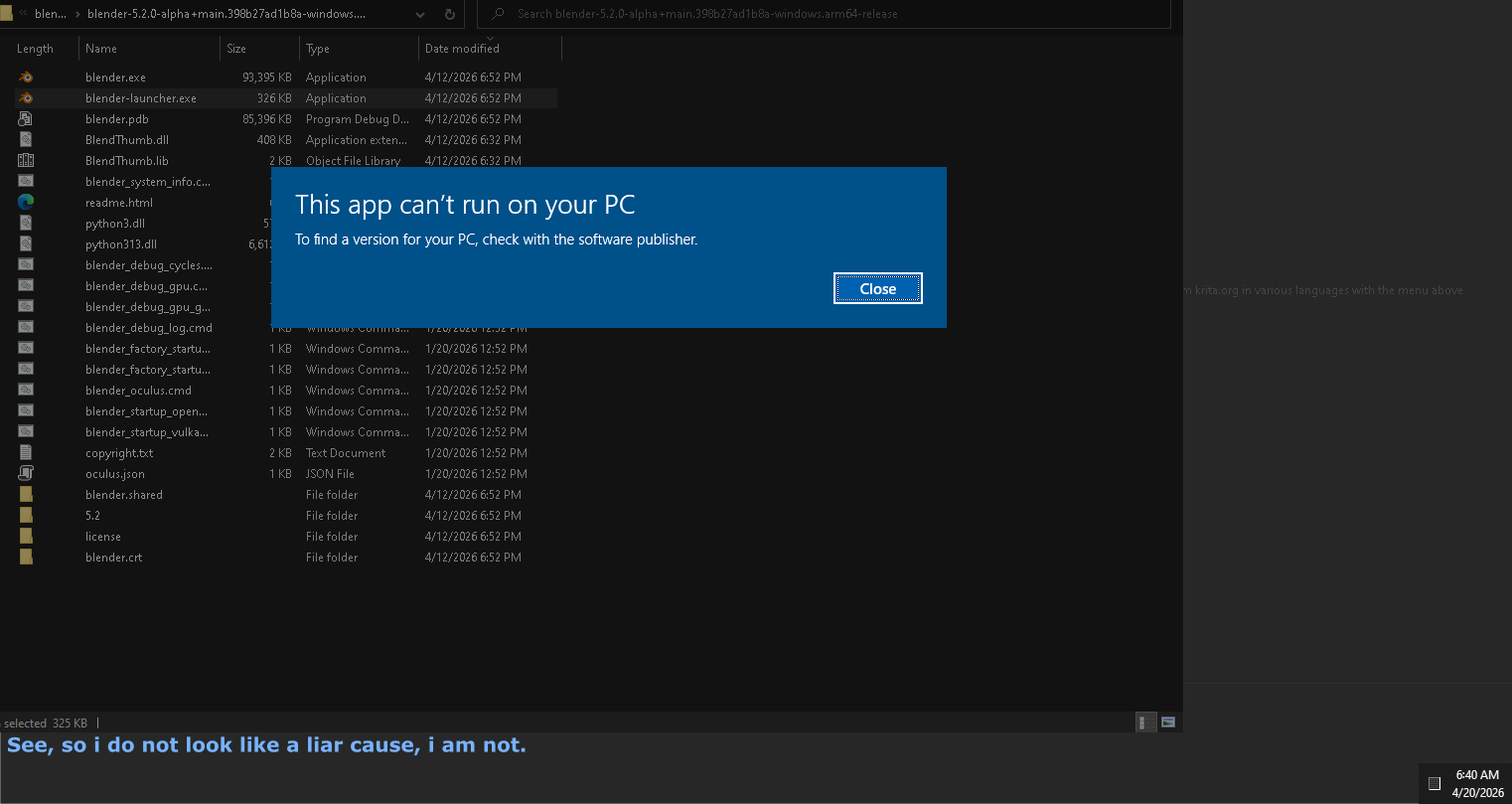Select the blender.exe Blender logo icon
Image resolution: width=1512 pixels, height=804 pixels.
click(x=26, y=77)
